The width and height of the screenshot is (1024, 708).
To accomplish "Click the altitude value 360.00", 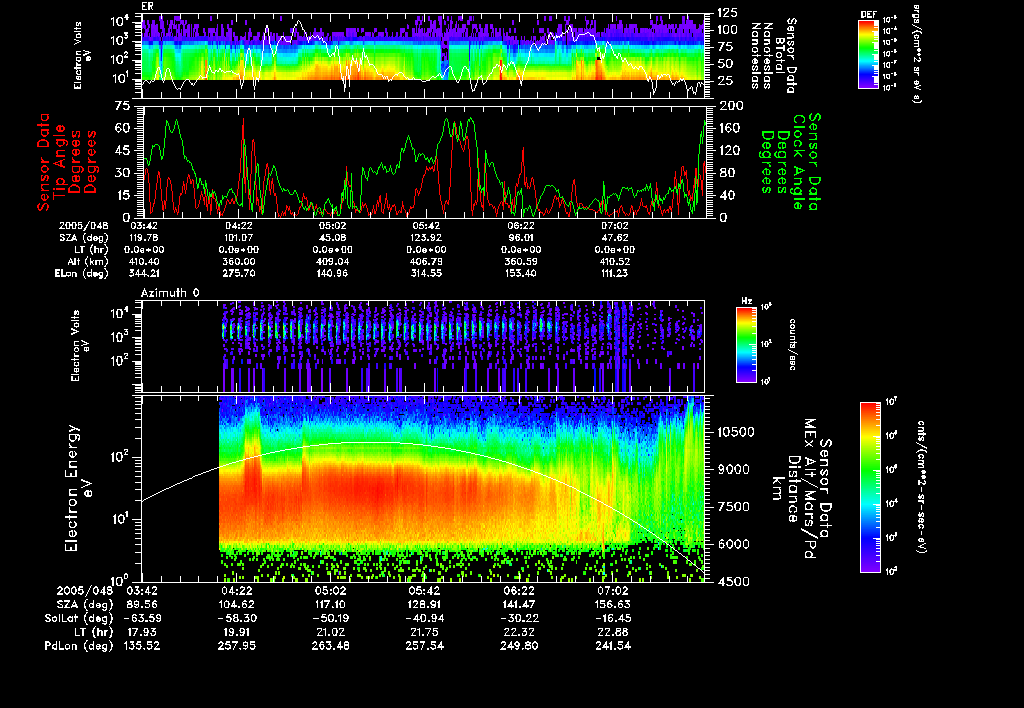I will click(238, 261).
